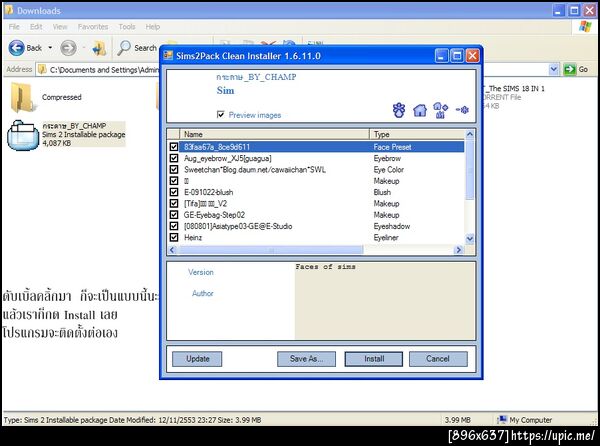Click the Search magnifier in Downloads toolbar
This screenshot has height=446, width=600.
pos(124,48)
